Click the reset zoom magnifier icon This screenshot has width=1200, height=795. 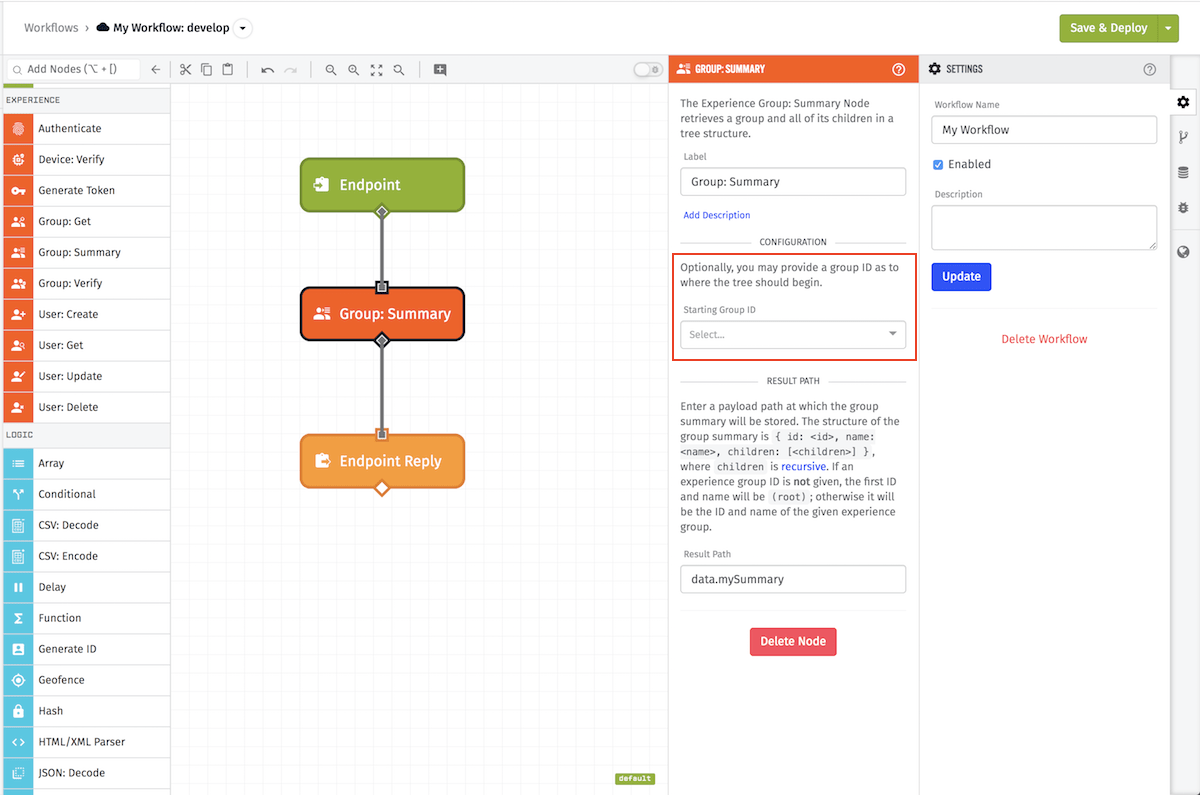pyautogui.click(x=399, y=70)
